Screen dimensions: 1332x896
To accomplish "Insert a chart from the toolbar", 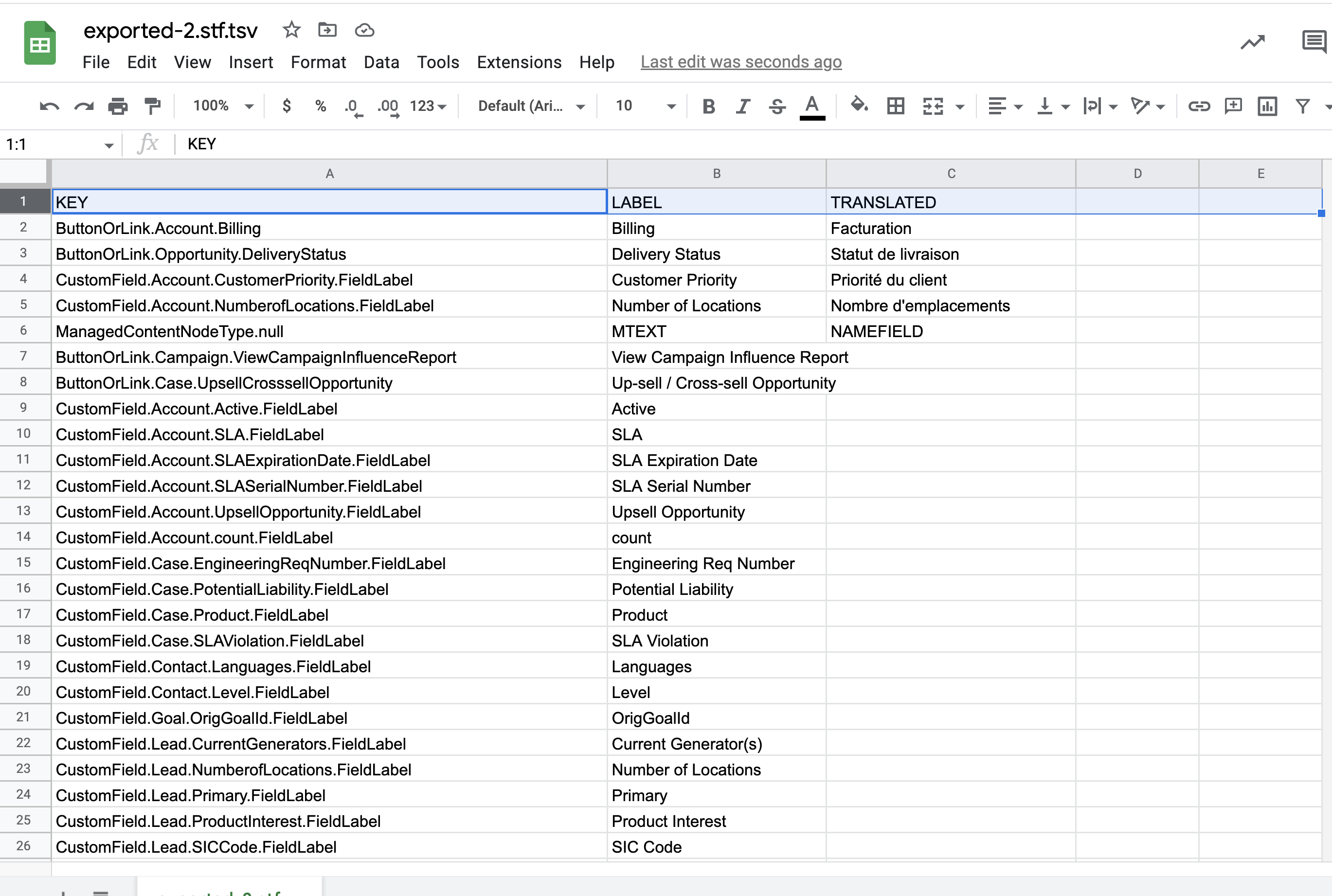I will (x=1267, y=107).
